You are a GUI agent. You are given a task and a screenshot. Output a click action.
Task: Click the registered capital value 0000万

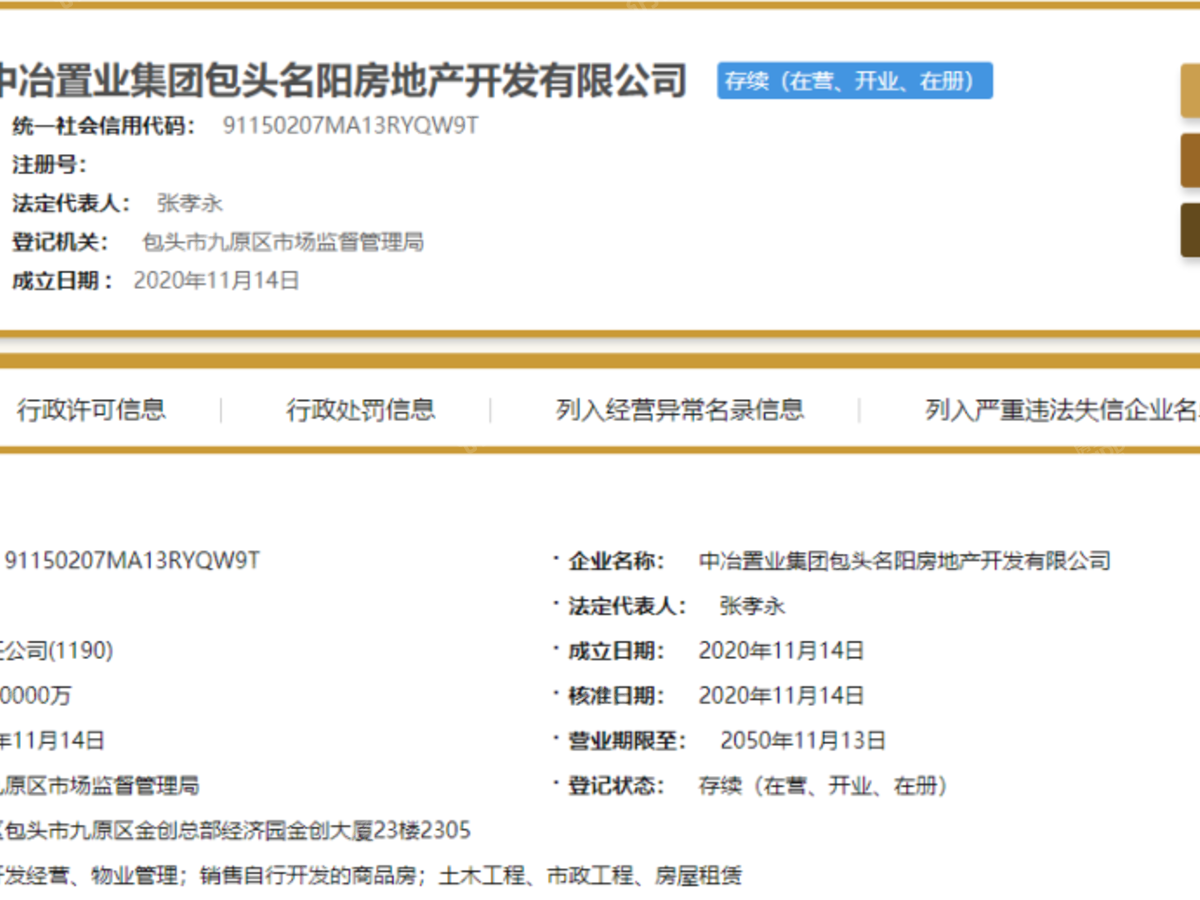pos(36,696)
